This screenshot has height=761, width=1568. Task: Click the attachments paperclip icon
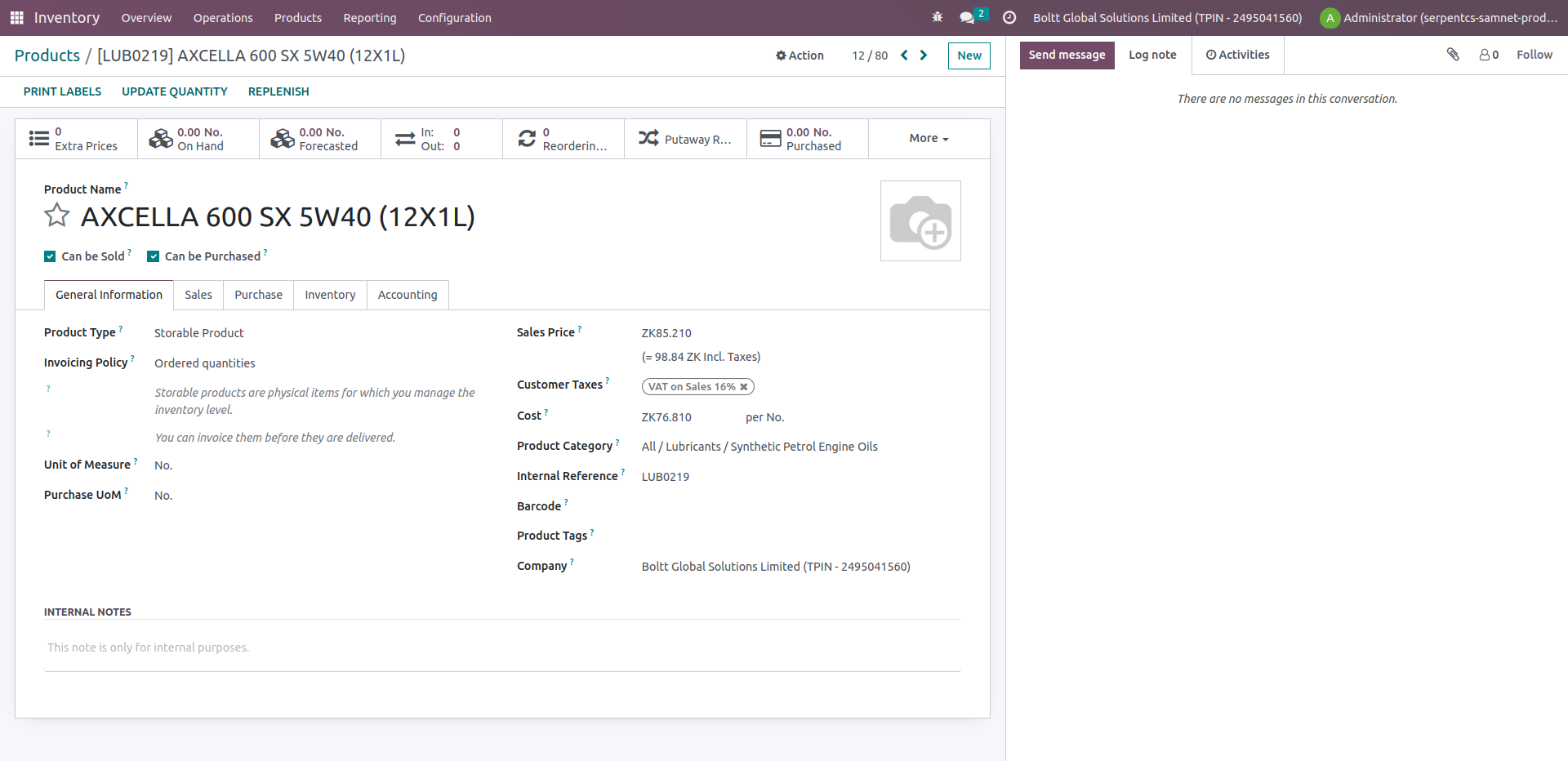[1453, 55]
